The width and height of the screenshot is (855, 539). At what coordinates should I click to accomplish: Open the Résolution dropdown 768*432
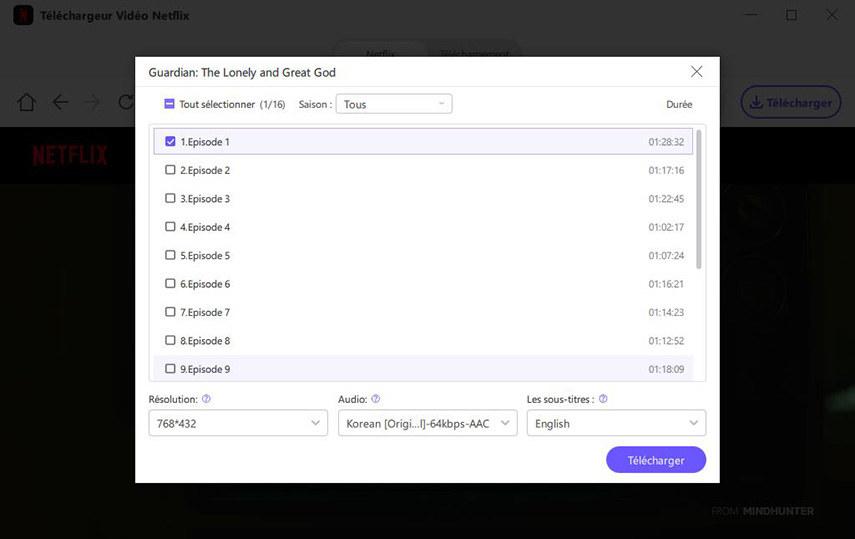pyautogui.click(x=238, y=423)
